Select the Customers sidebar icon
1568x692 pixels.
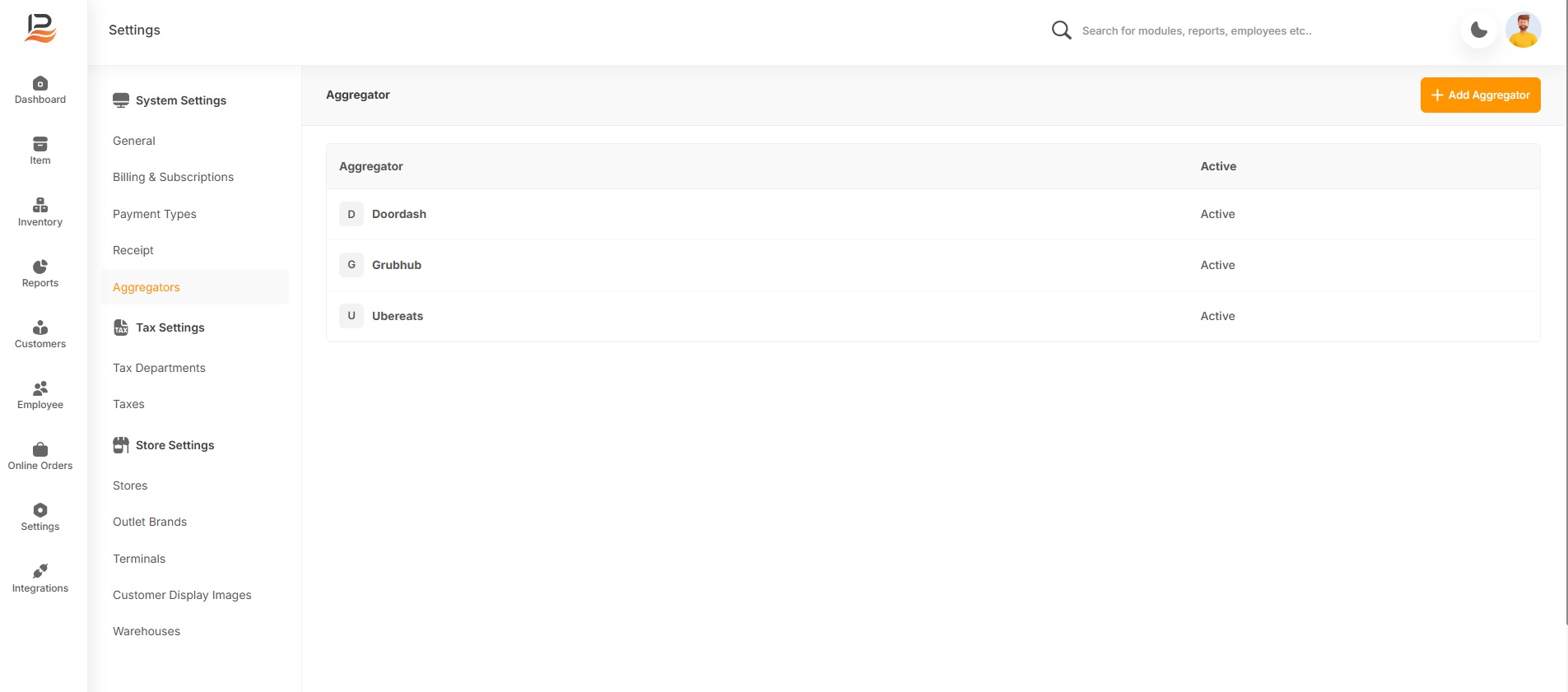(x=40, y=327)
